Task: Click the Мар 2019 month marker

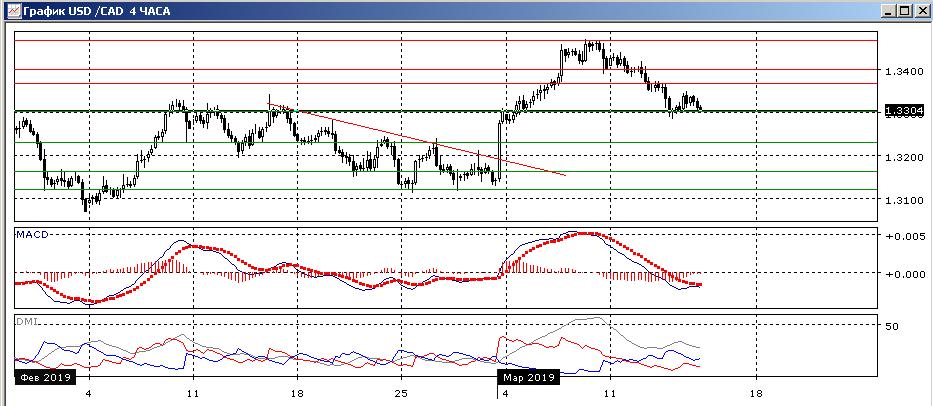Action: point(527,378)
